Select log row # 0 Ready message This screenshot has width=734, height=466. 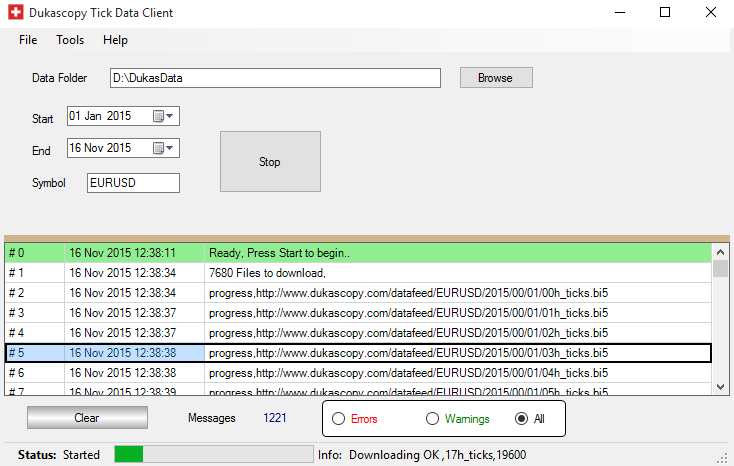coord(358,253)
